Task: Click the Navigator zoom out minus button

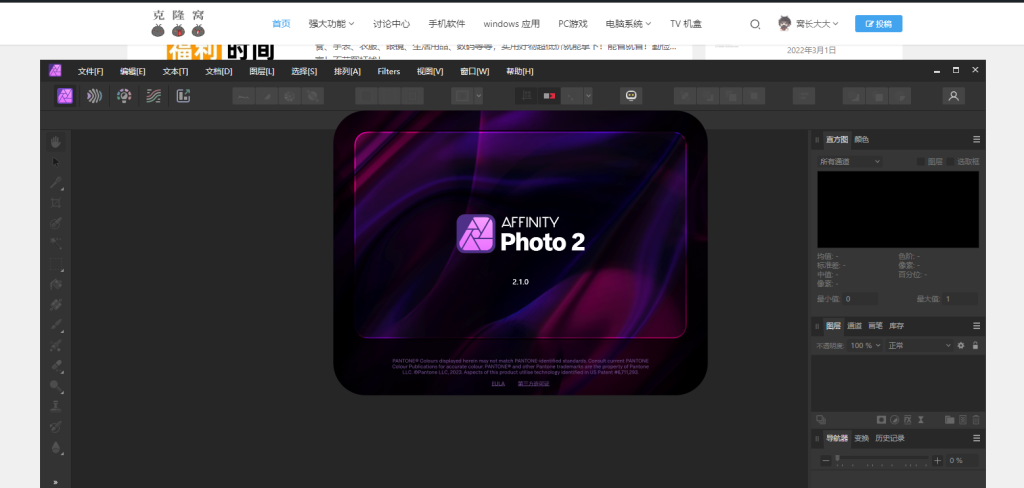Action: click(x=825, y=461)
